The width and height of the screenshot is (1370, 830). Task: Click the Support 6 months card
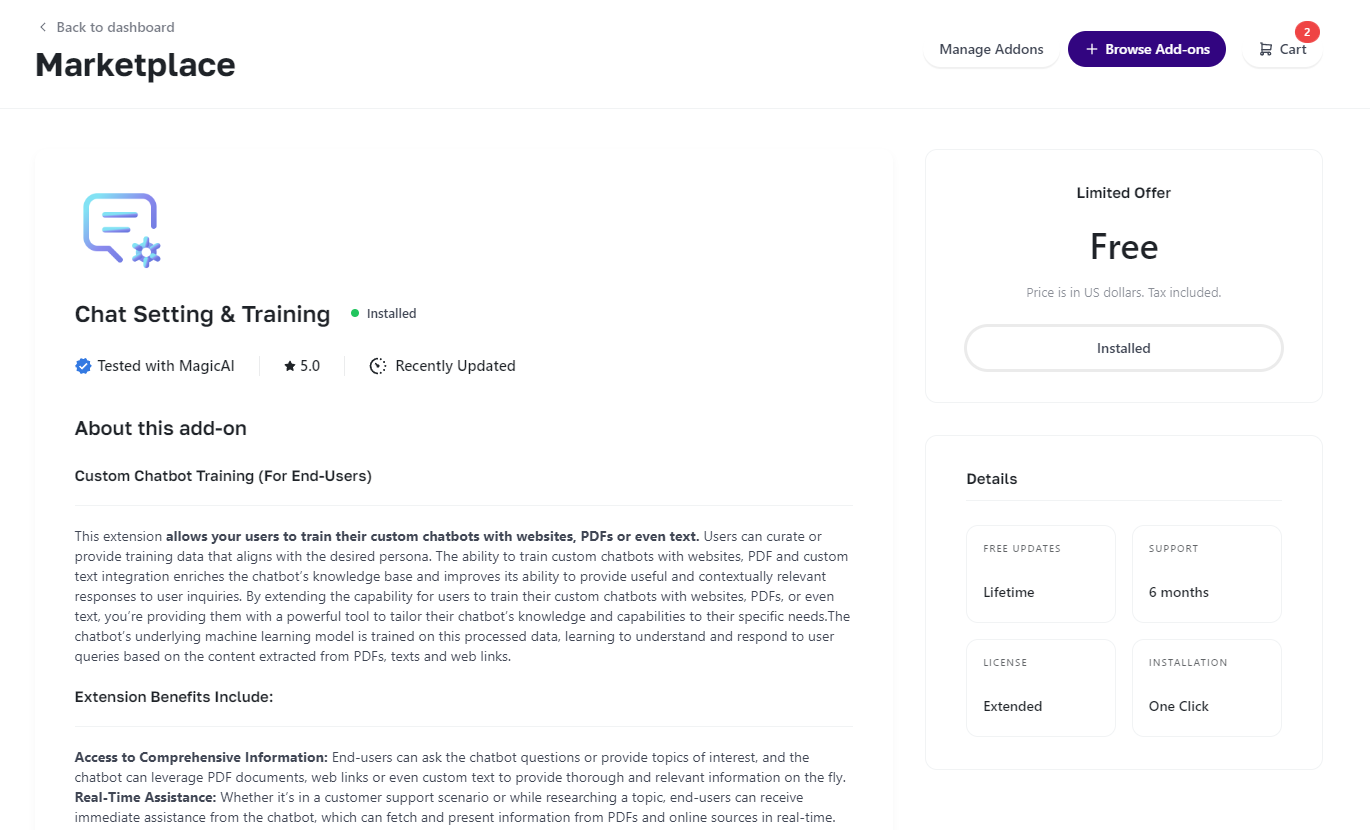point(1206,574)
